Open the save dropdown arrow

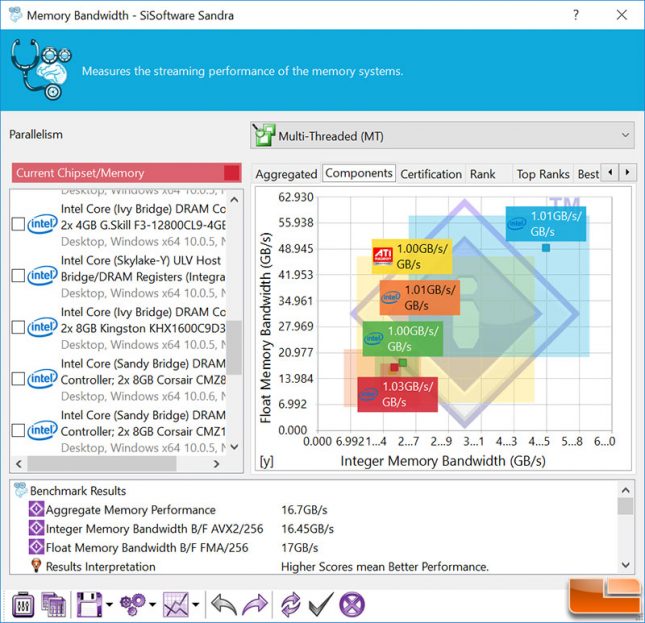pos(109,604)
